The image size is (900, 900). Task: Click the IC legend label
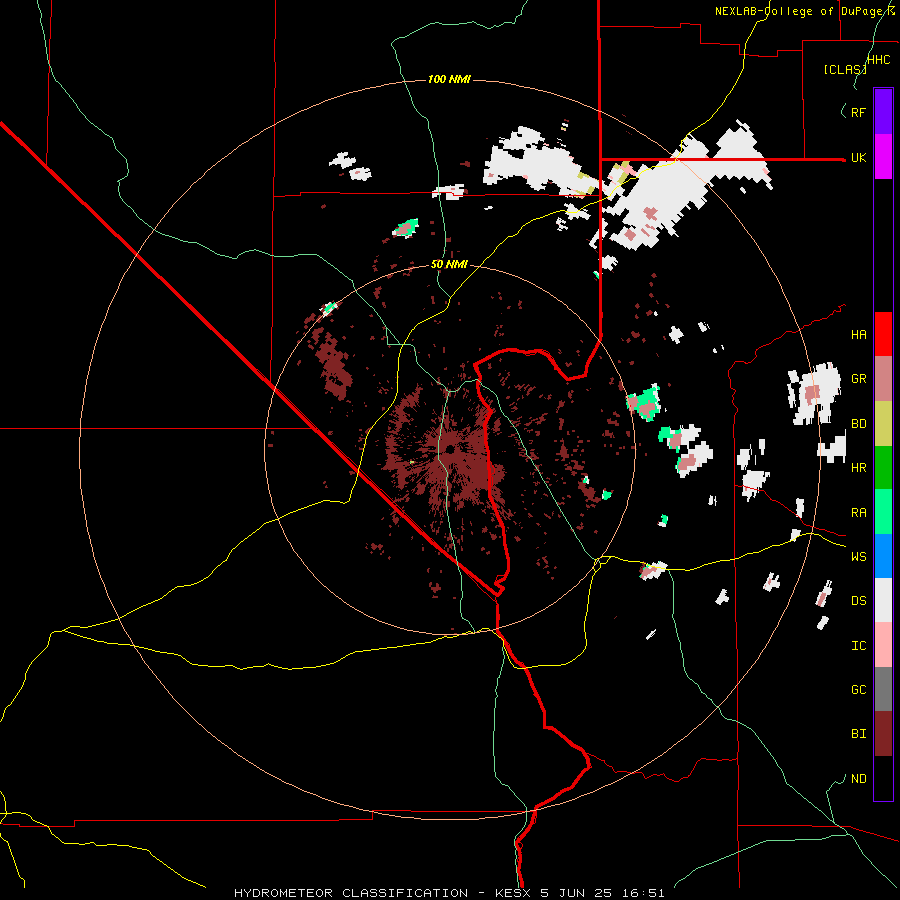pyautogui.click(x=858, y=645)
